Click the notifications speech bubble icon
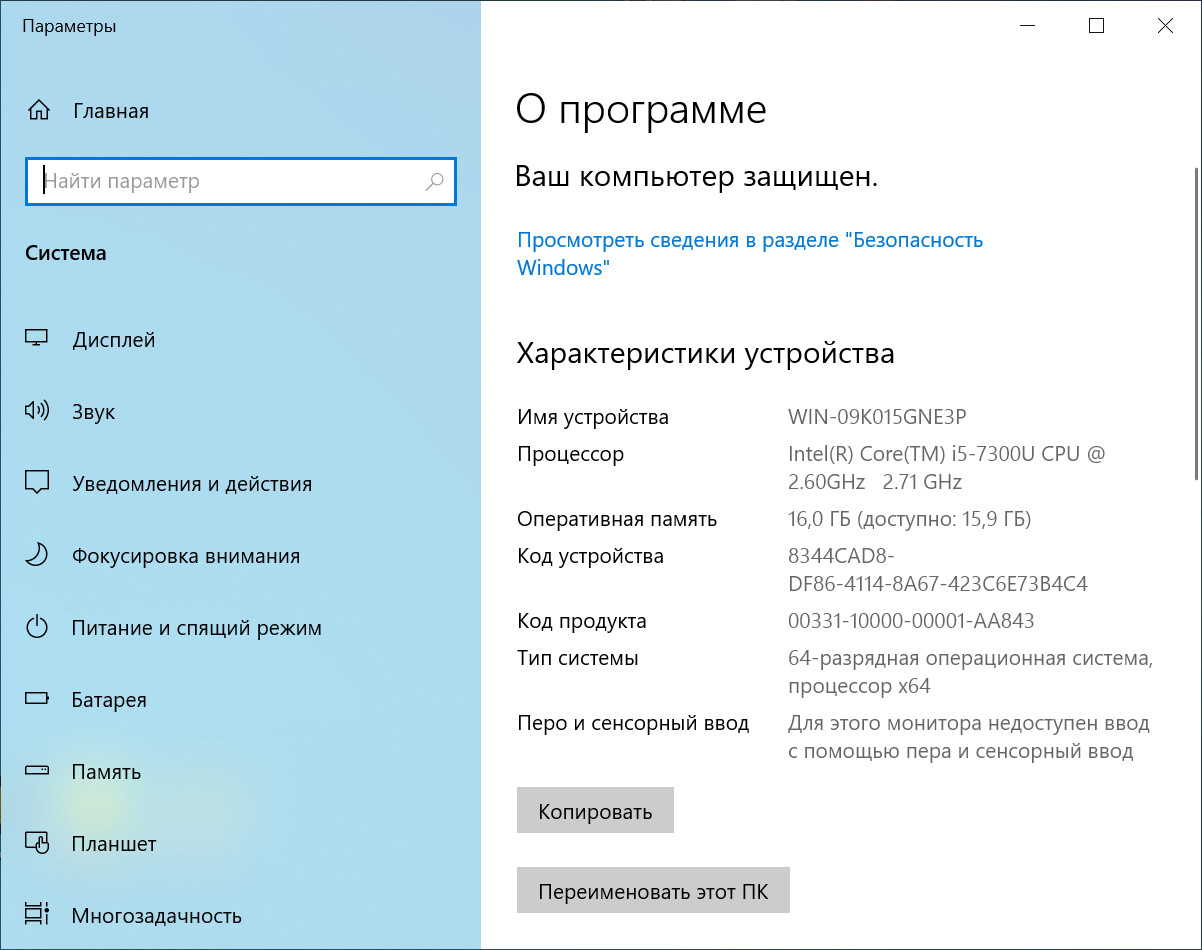 (x=37, y=484)
